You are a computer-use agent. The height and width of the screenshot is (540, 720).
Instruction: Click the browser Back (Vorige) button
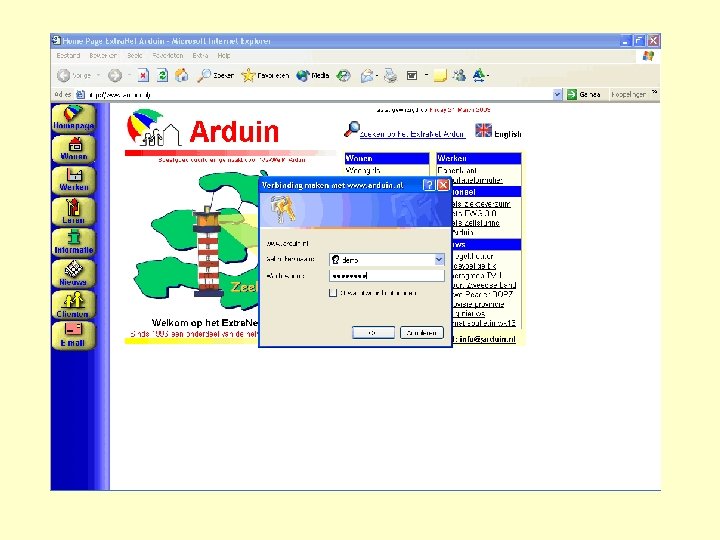pos(73,75)
